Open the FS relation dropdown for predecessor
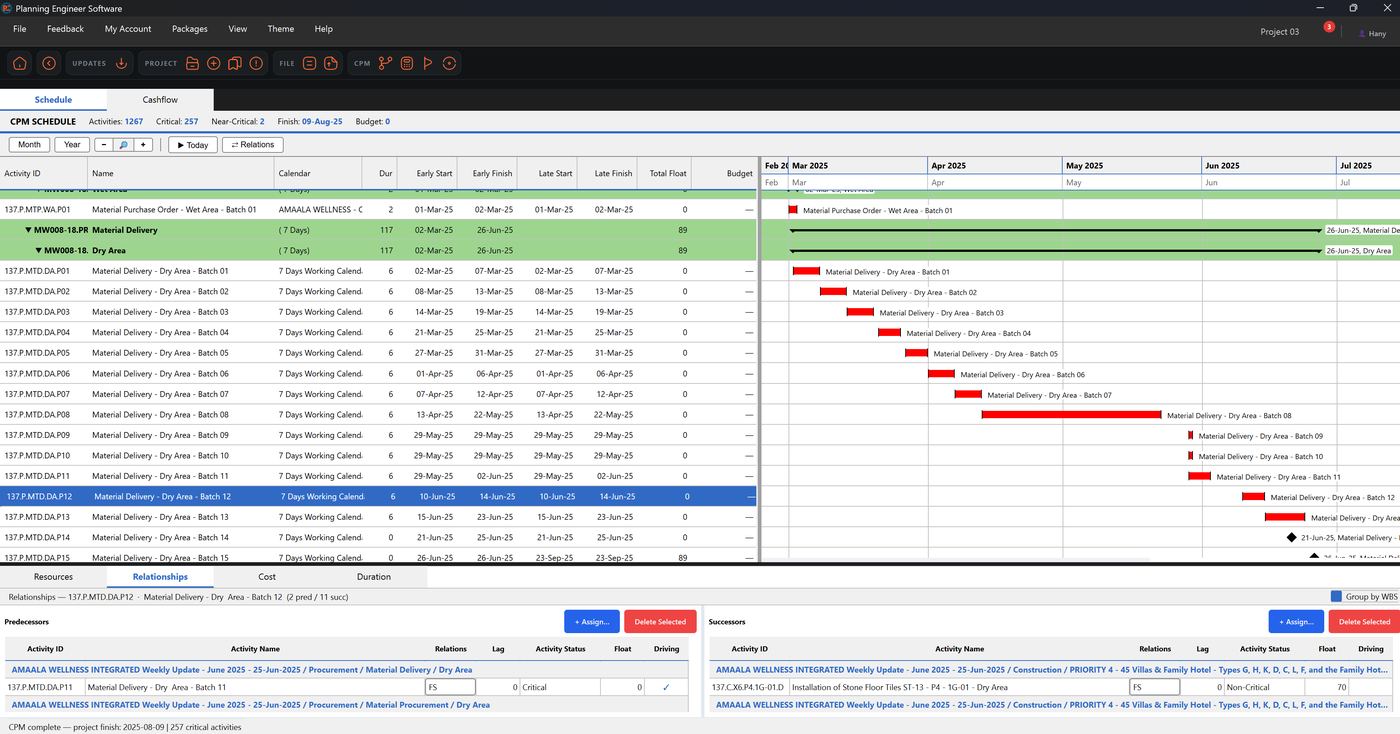This screenshot has height=734, width=1400. (x=450, y=687)
